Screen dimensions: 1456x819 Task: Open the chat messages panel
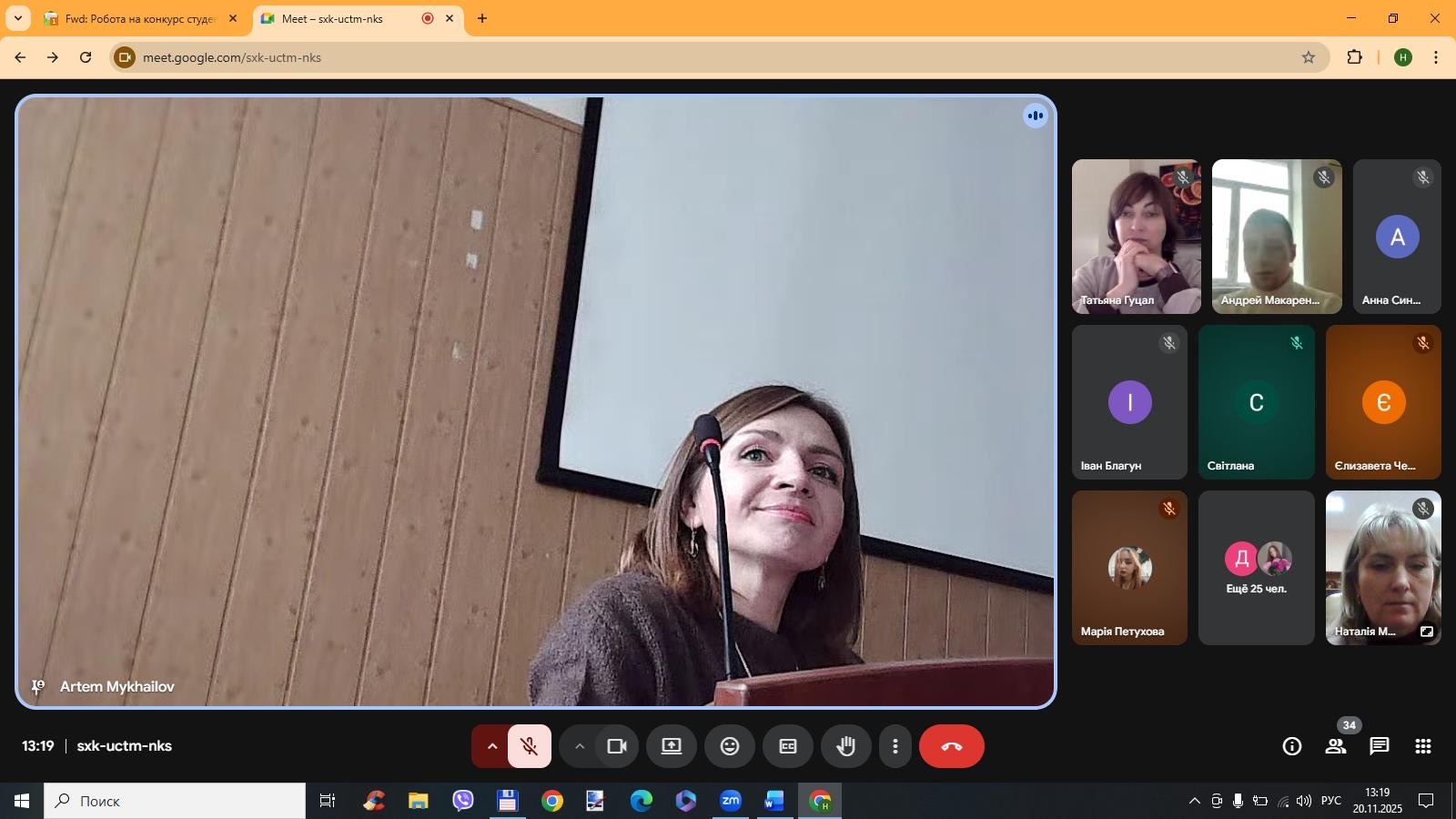click(x=1380, y=746)
